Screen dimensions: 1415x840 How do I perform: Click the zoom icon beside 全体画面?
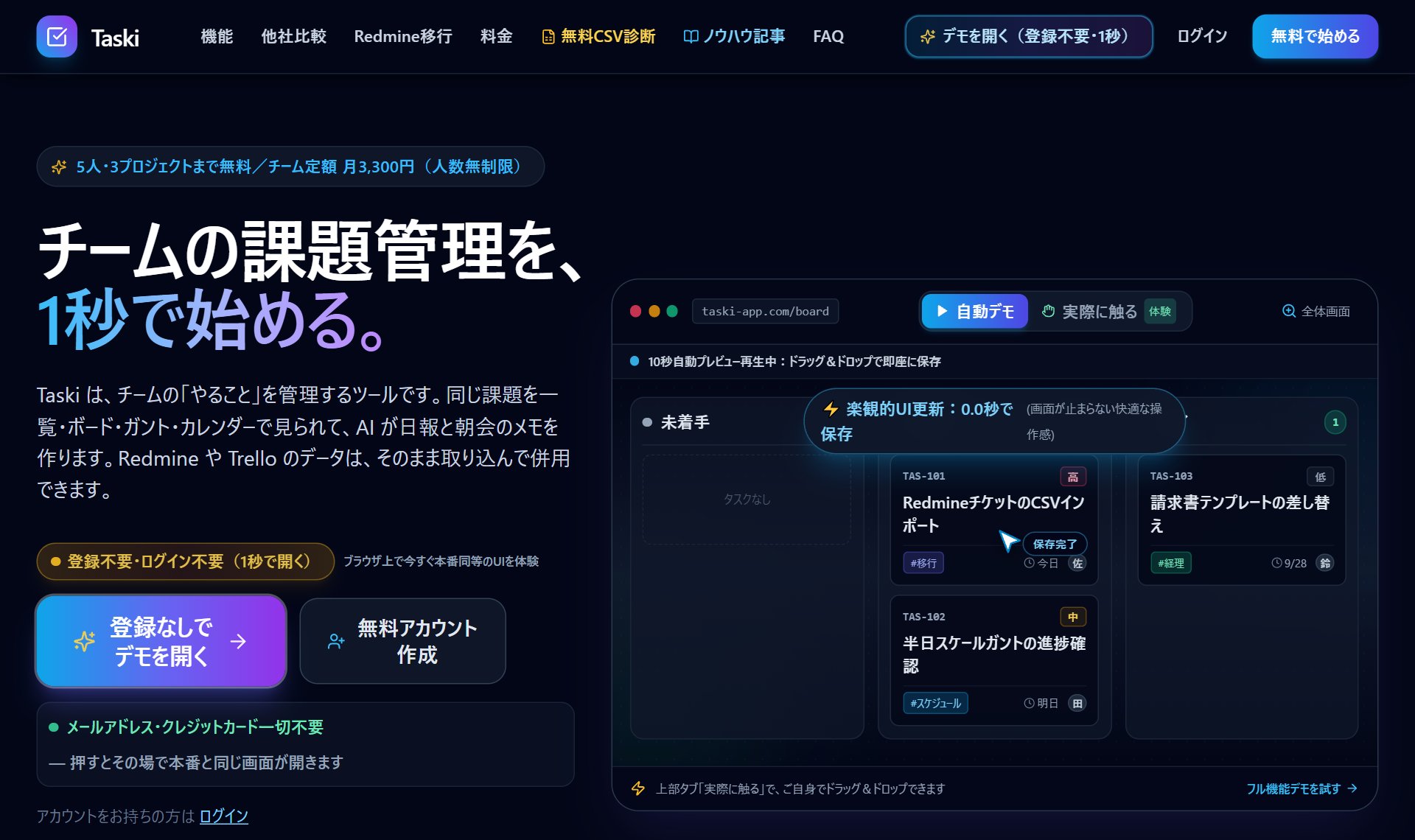click(1288, 311)
